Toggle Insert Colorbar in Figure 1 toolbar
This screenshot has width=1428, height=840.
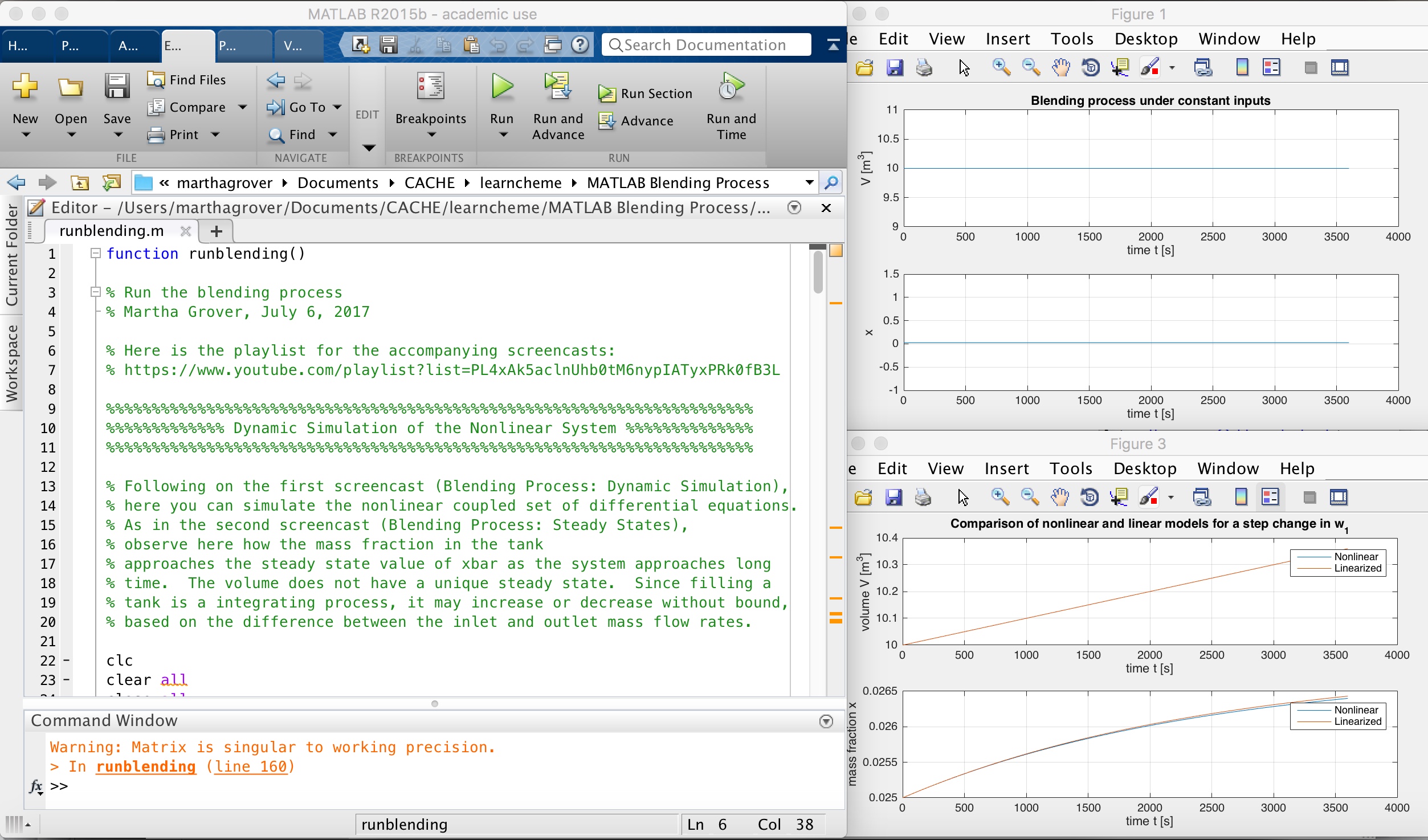coord(1242,68)
